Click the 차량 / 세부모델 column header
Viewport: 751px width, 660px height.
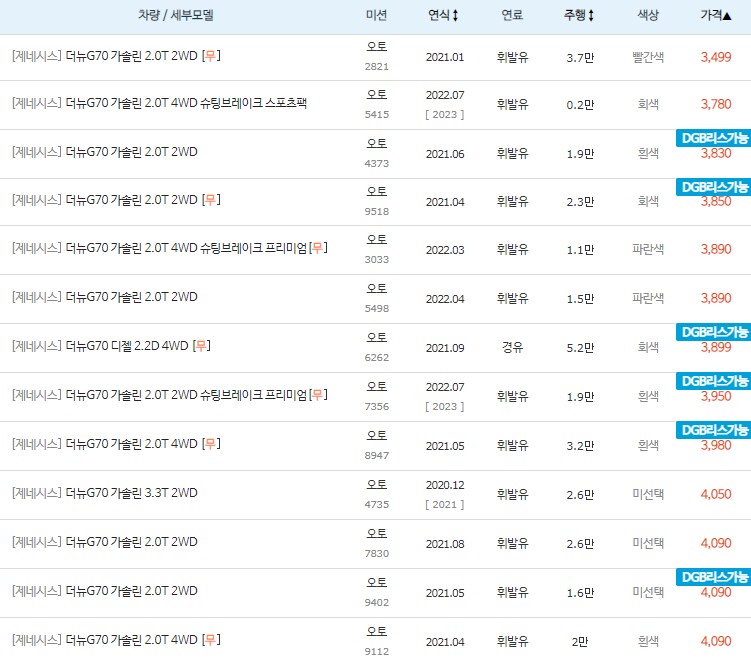[176, 15]
